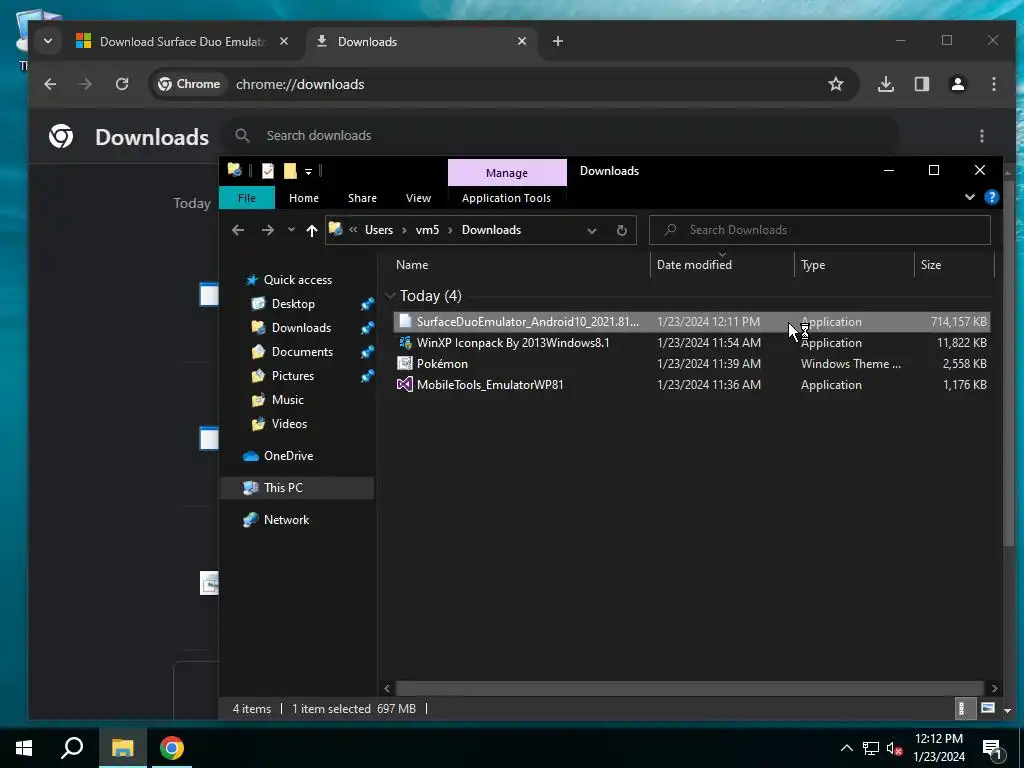
Task: Sort by the Size column header
Action: point(953,264)
